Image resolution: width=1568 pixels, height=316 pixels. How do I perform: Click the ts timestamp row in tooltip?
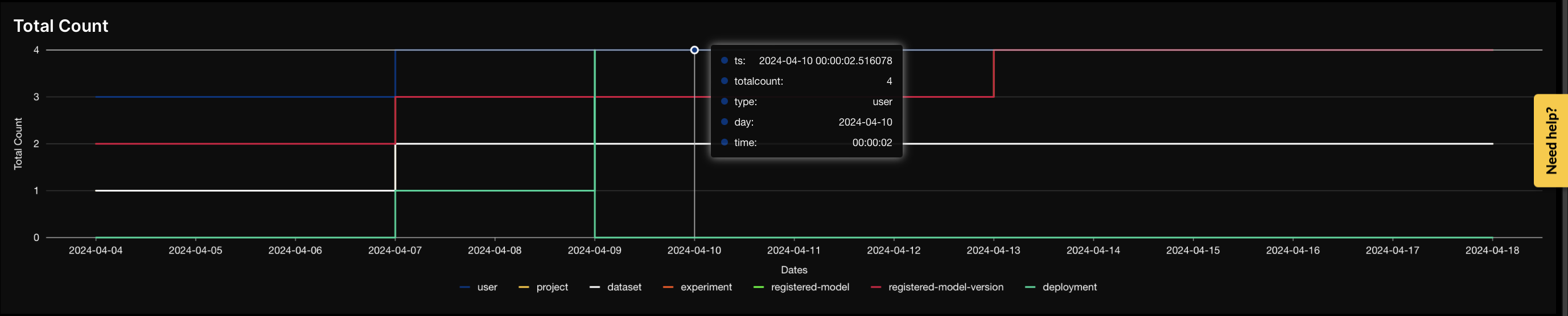(806, 61)
